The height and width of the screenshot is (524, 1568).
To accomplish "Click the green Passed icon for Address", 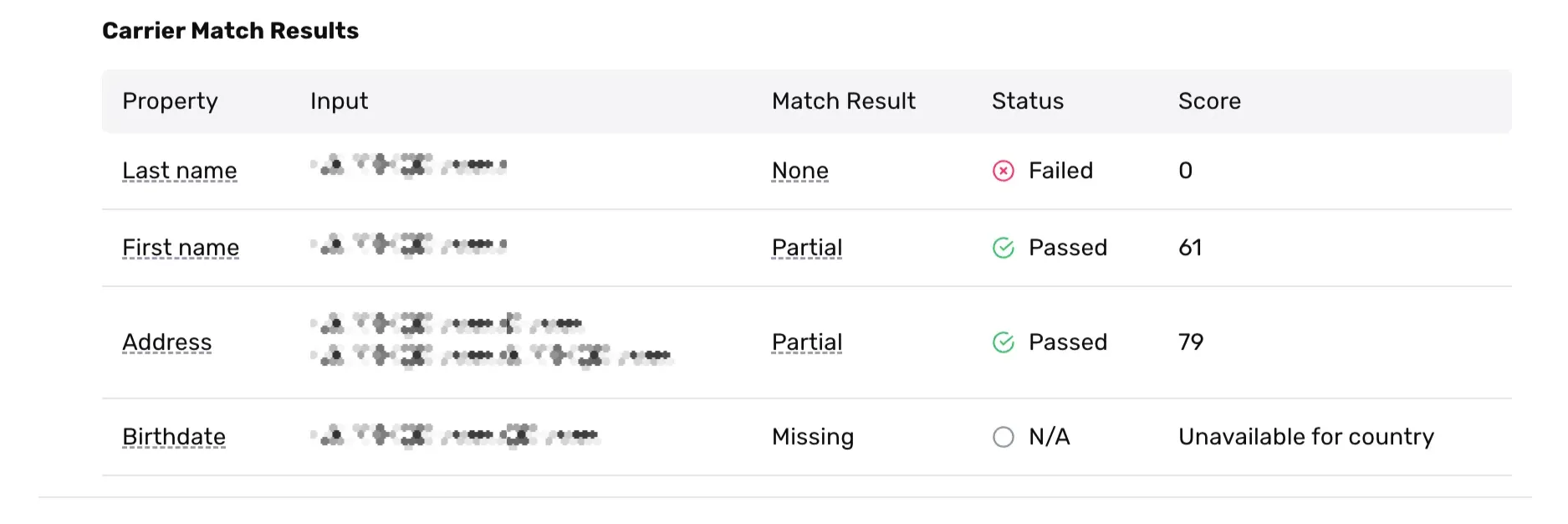I will click(1003, 342).
